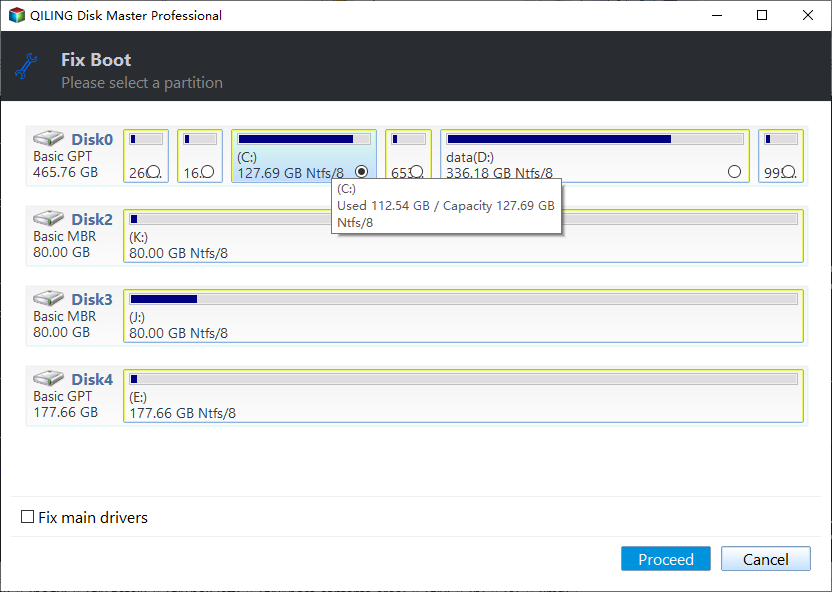The image size is (832, 592).
Task: Click the Disk2 label
Action: [x=92, y=219]
